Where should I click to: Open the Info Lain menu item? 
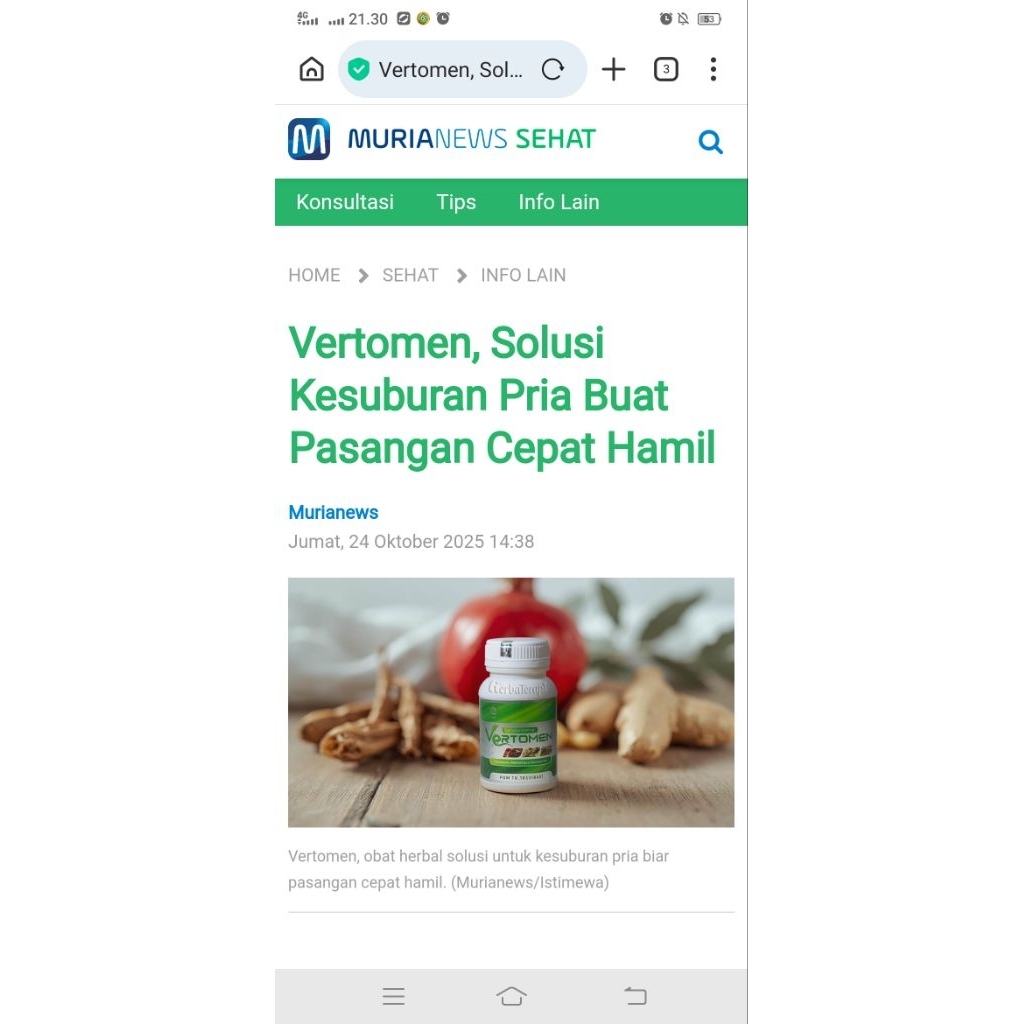coord(558,202)
